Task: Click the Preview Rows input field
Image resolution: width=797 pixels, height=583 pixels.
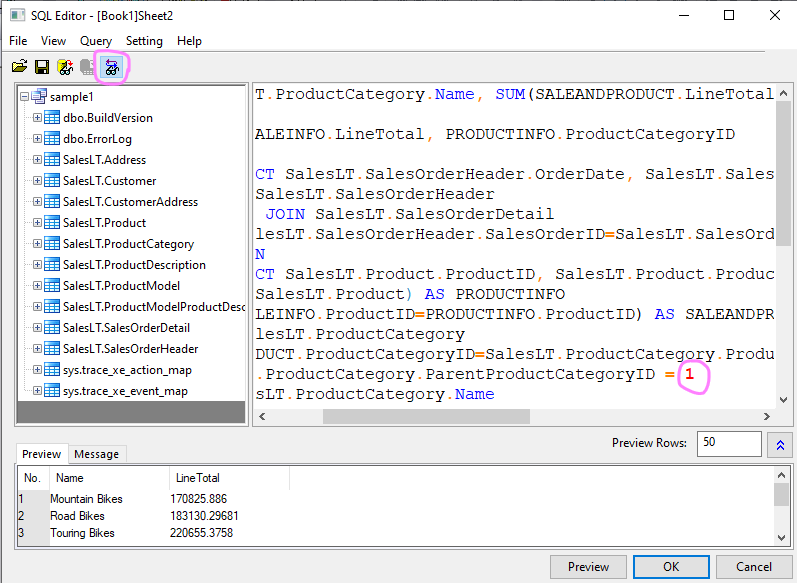Action: pos(729,443)
